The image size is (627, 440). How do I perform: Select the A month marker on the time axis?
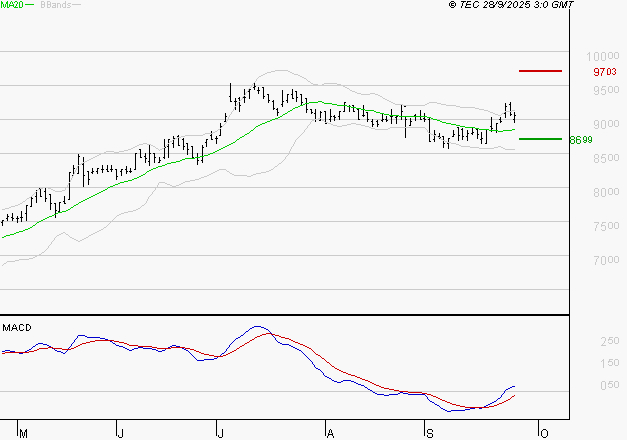pos(330,434)
